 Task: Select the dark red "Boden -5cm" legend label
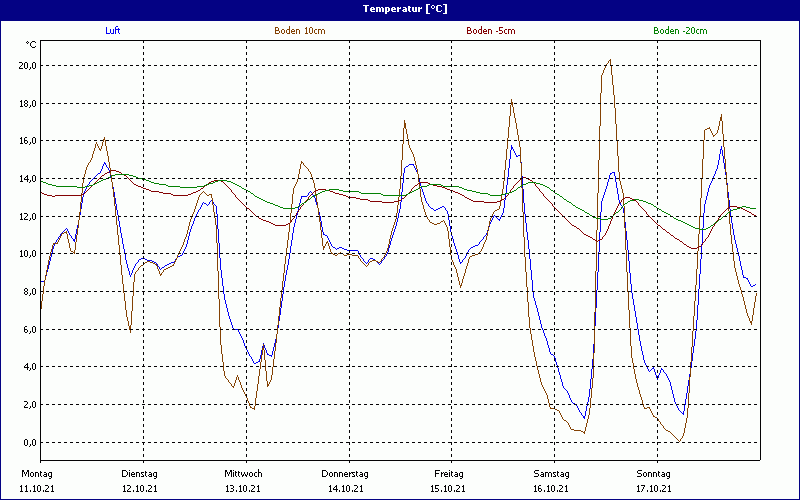point(491,31)
